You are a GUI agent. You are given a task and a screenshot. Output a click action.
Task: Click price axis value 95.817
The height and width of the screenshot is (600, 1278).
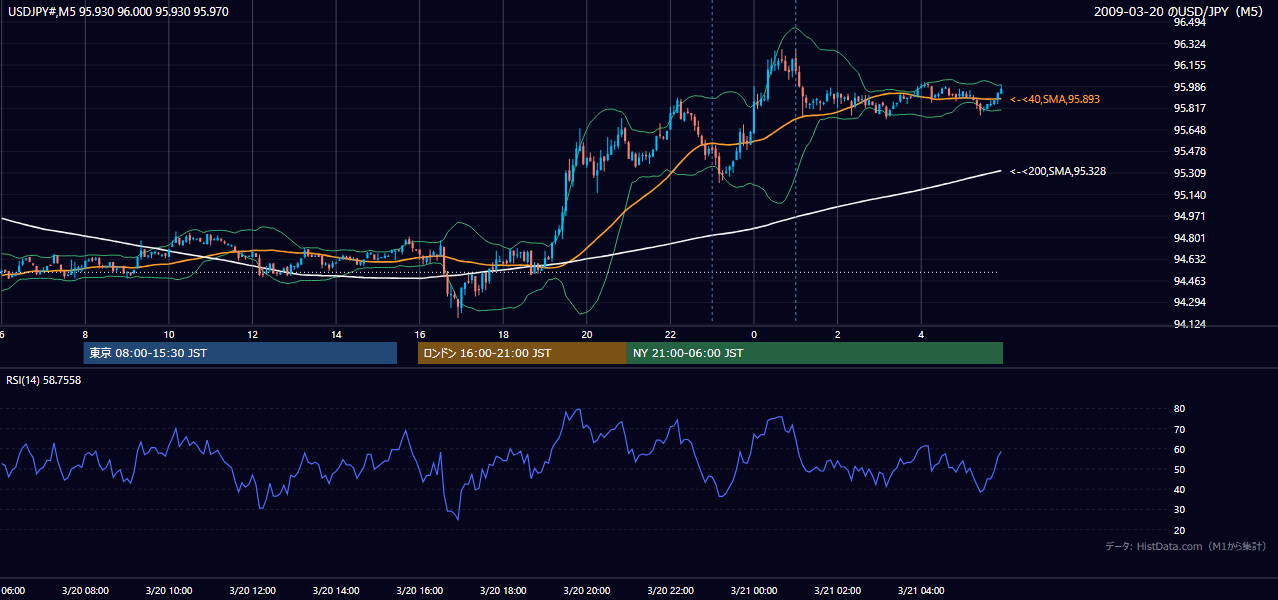(x=1188, y=108)
